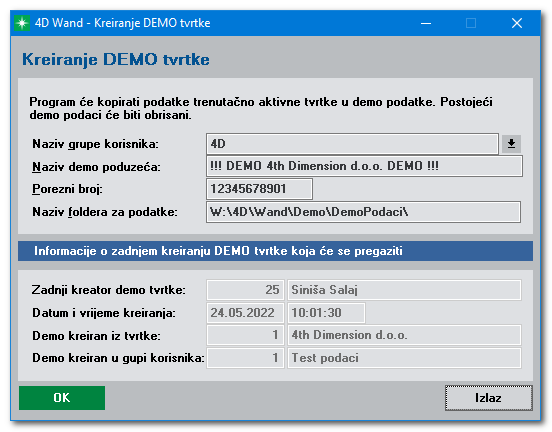
Task: Select the creation time field 10:01:30
Action: [326, 313]
